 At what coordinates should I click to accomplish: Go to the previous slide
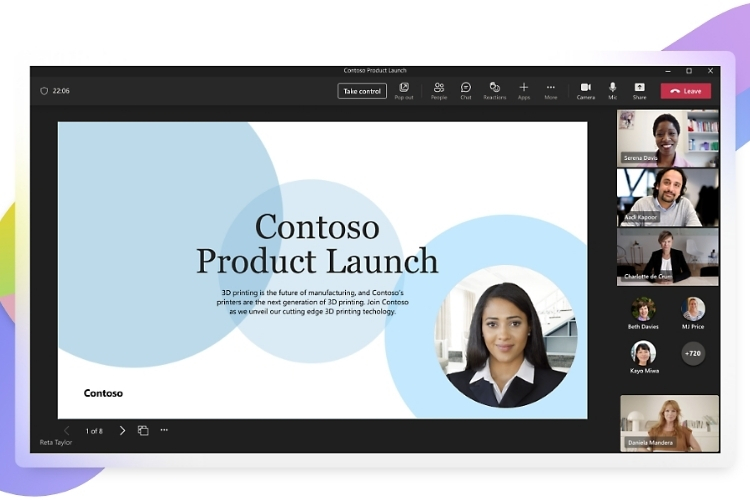(x=67, y=431)
